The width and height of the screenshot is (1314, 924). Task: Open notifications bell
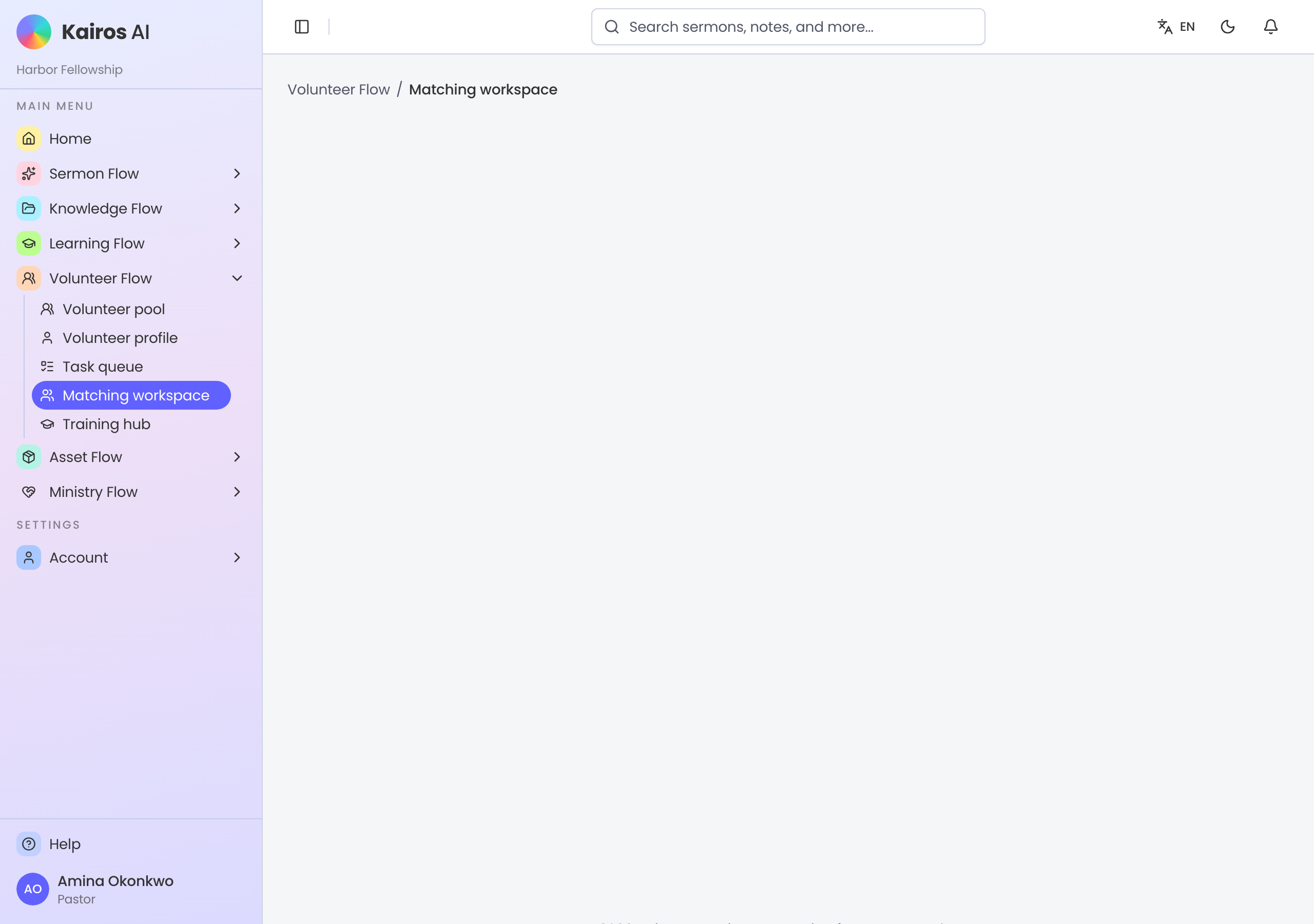[x=1270, y=27]
